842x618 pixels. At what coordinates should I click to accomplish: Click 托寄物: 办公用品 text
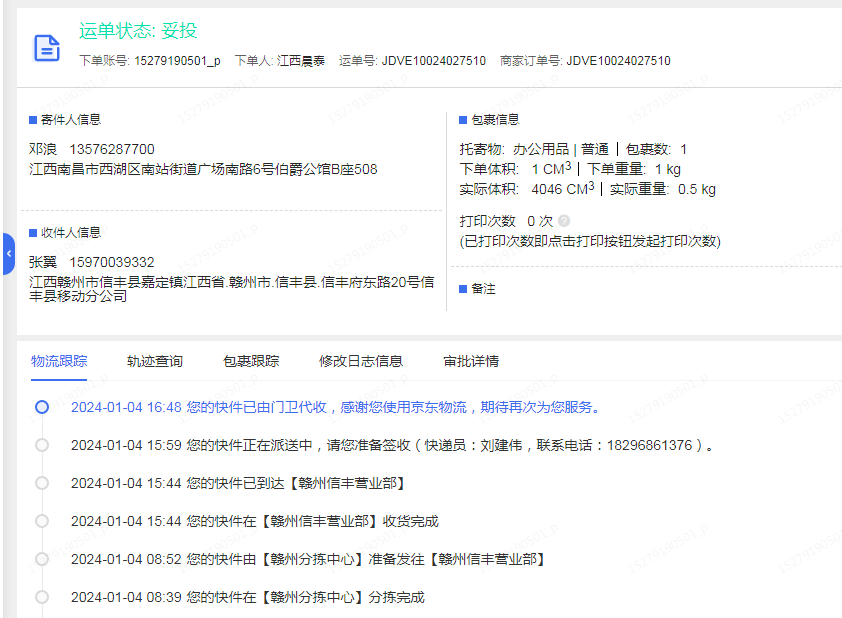tap(514, 149)
